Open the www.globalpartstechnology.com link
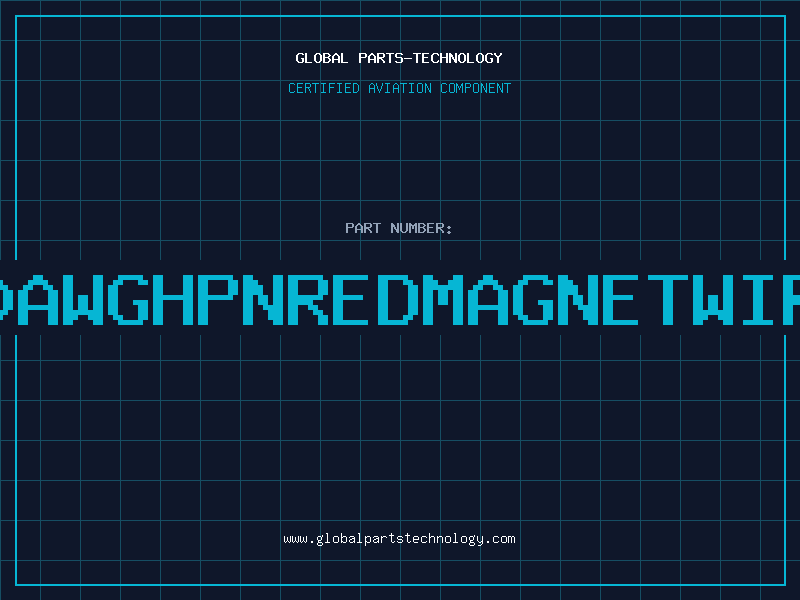The width and height of the screenshot is (800, 600). pyautogui.click(x=399, y=539)
